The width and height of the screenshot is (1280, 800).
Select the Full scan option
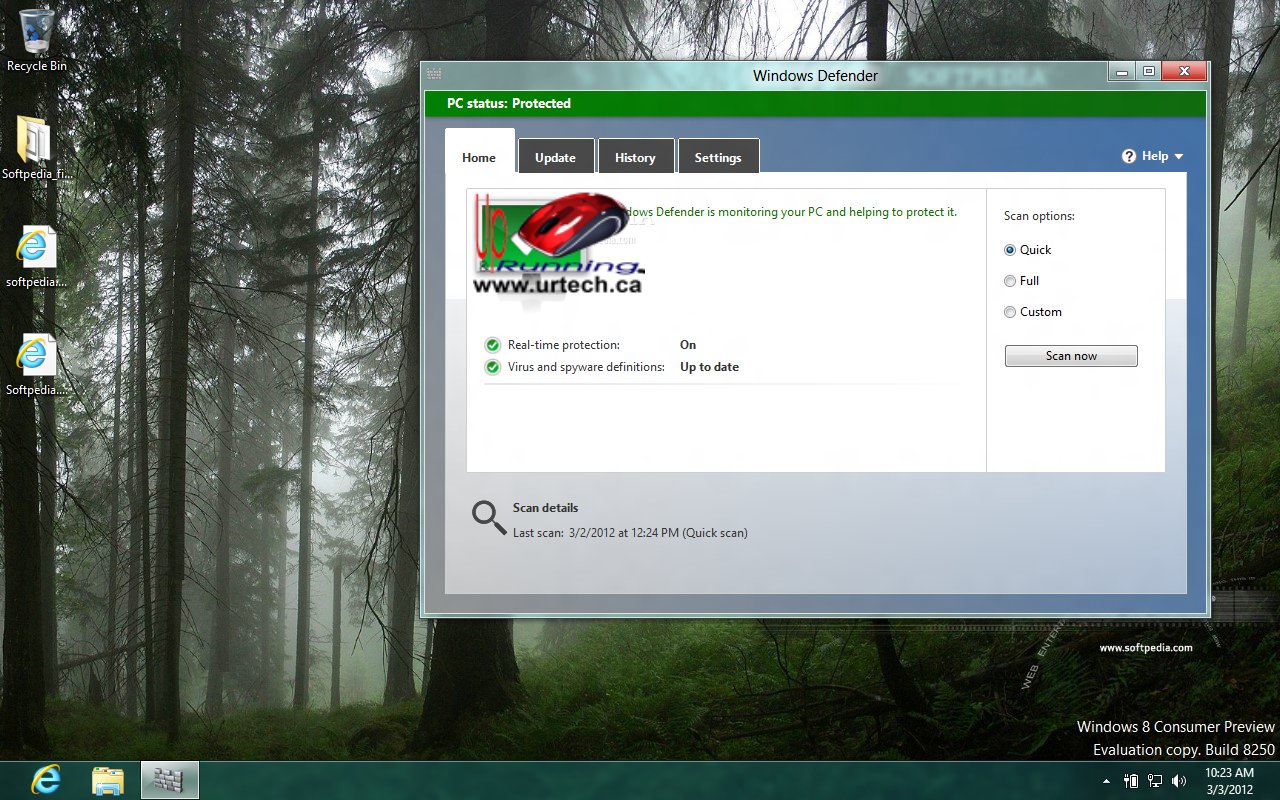1010,281
